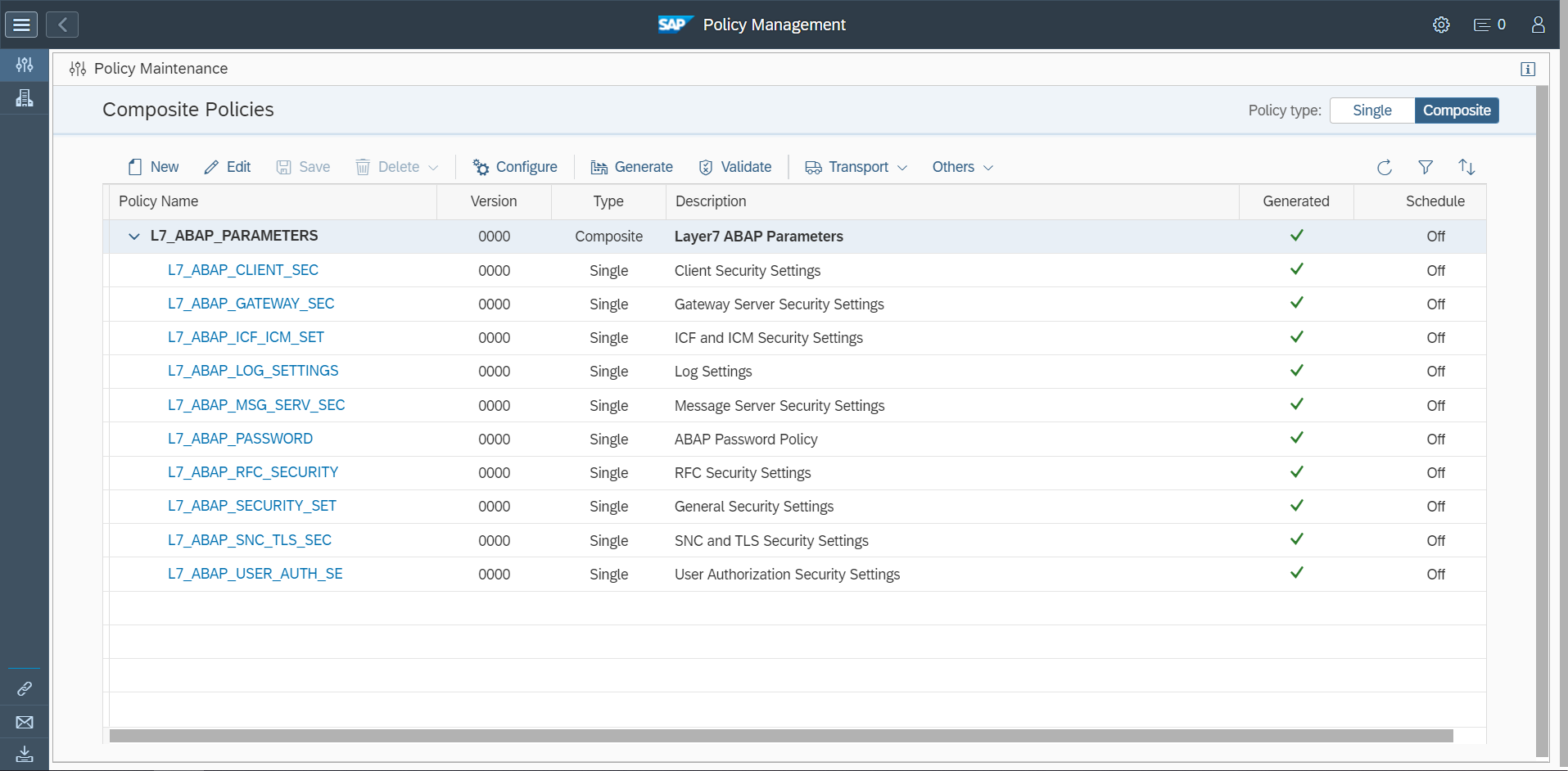
Task: Click the Generated checkmark for L7_ABAP_LOG_SETTINGS
Action: (1297, 370)
